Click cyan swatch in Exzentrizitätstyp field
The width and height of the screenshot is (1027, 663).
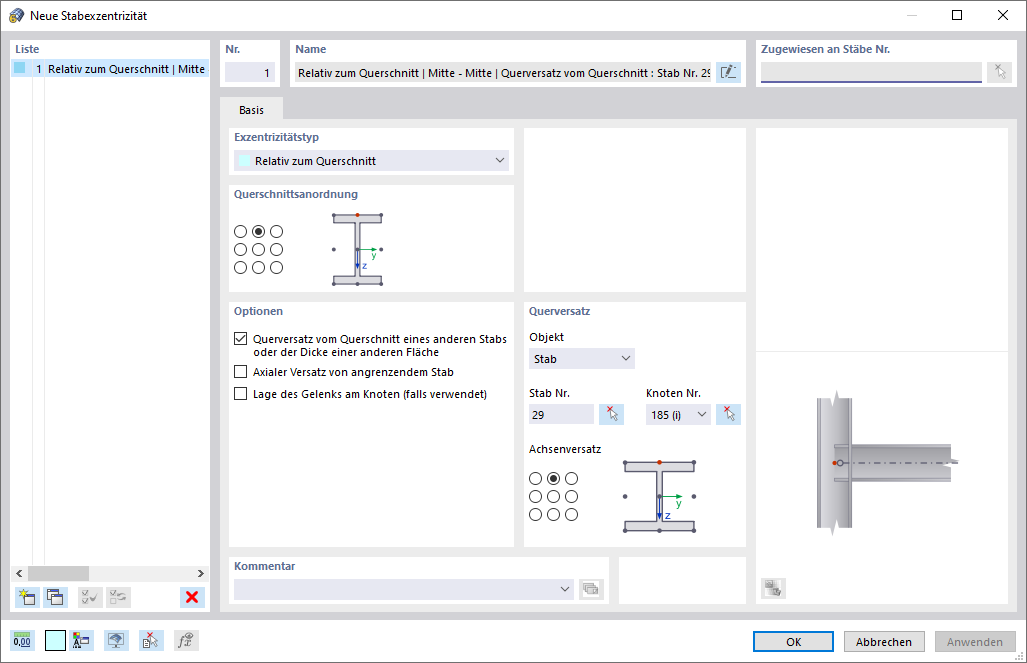pyautogui.click(x=244, y=161)
